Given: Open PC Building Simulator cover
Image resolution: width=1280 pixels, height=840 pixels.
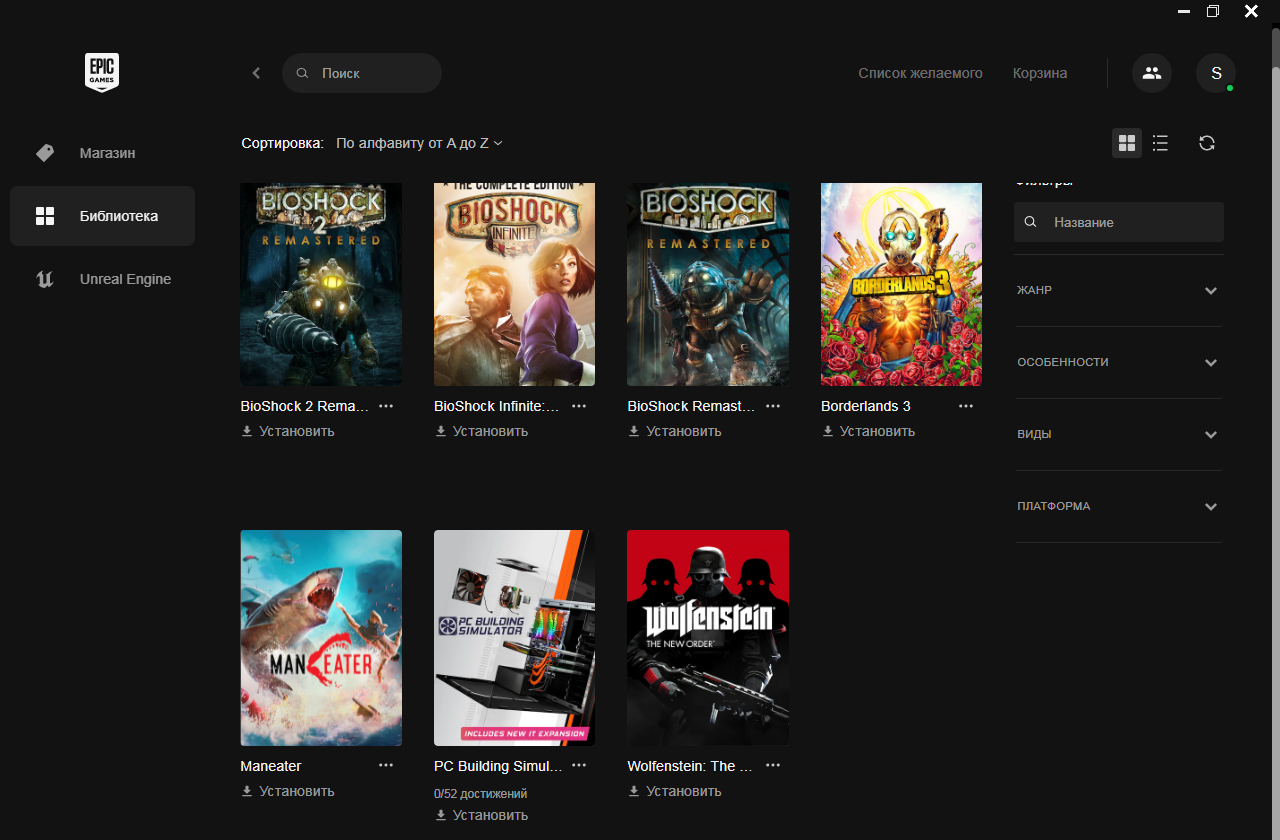Looking at the screenshot, I should [514, 638].
